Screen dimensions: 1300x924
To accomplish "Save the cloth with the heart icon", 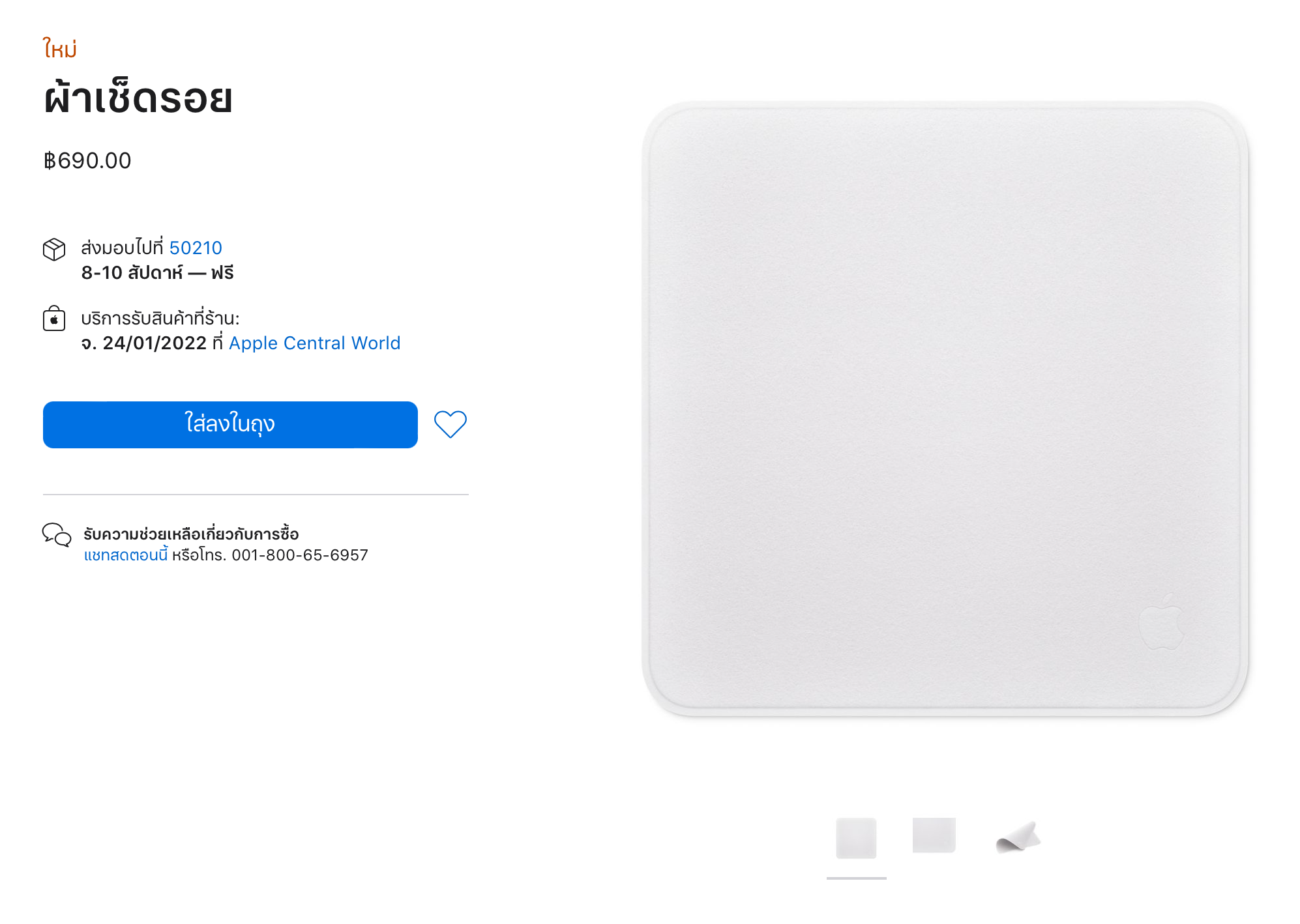I will [x=451, y=424].
